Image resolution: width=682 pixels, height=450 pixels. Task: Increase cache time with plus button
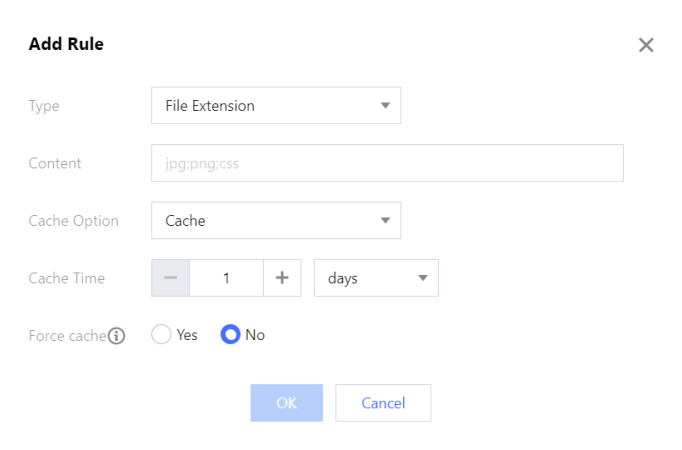[x=282, y=279]
